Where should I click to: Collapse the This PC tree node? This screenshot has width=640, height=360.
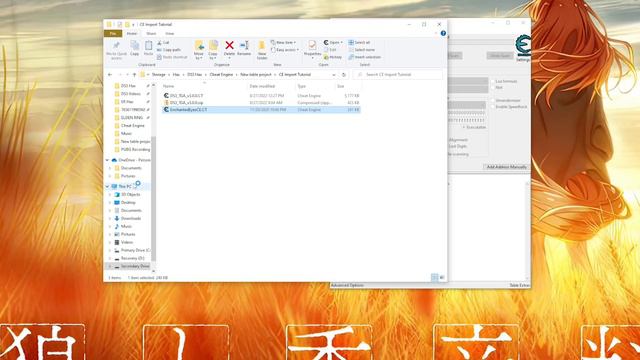tap(108, 187)
